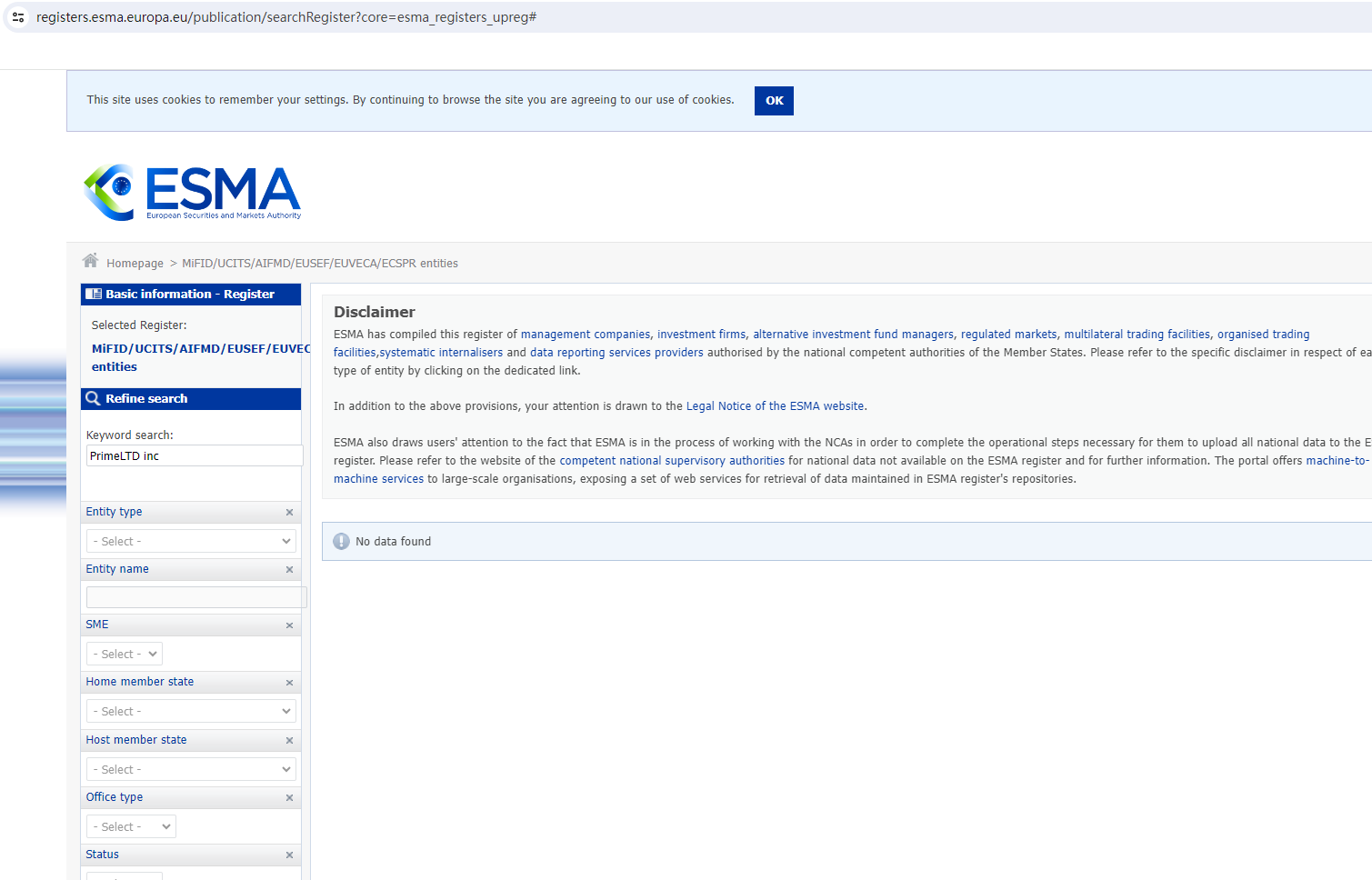Remove the Host member state filter
1372x880 pixels.
tap(289, 741)
